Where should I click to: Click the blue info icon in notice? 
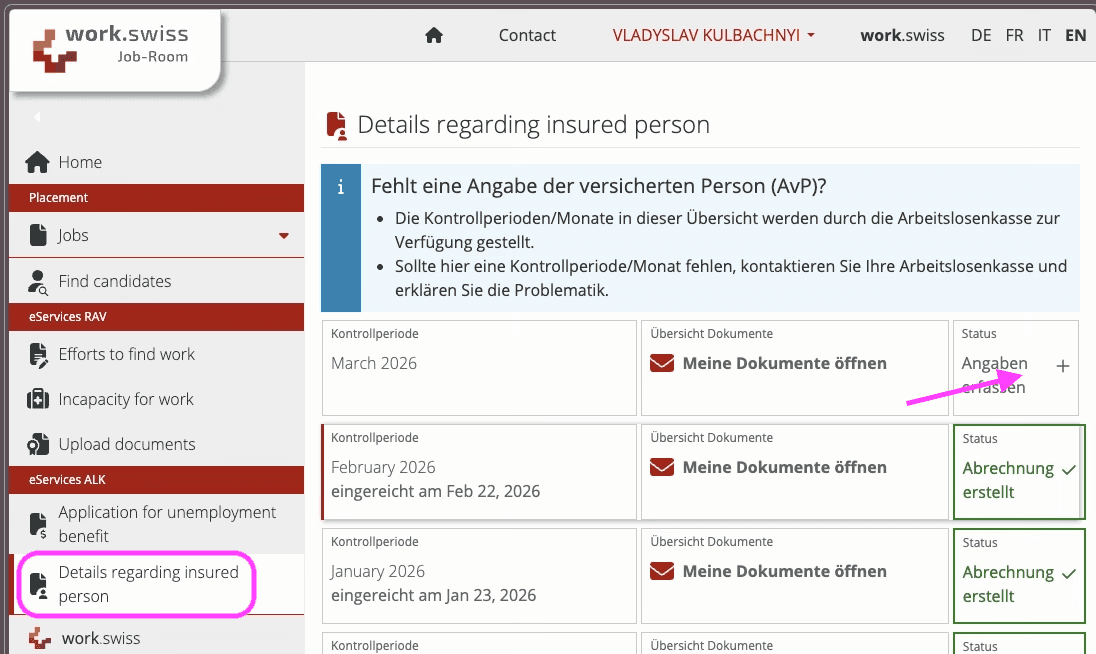[341, 187]
